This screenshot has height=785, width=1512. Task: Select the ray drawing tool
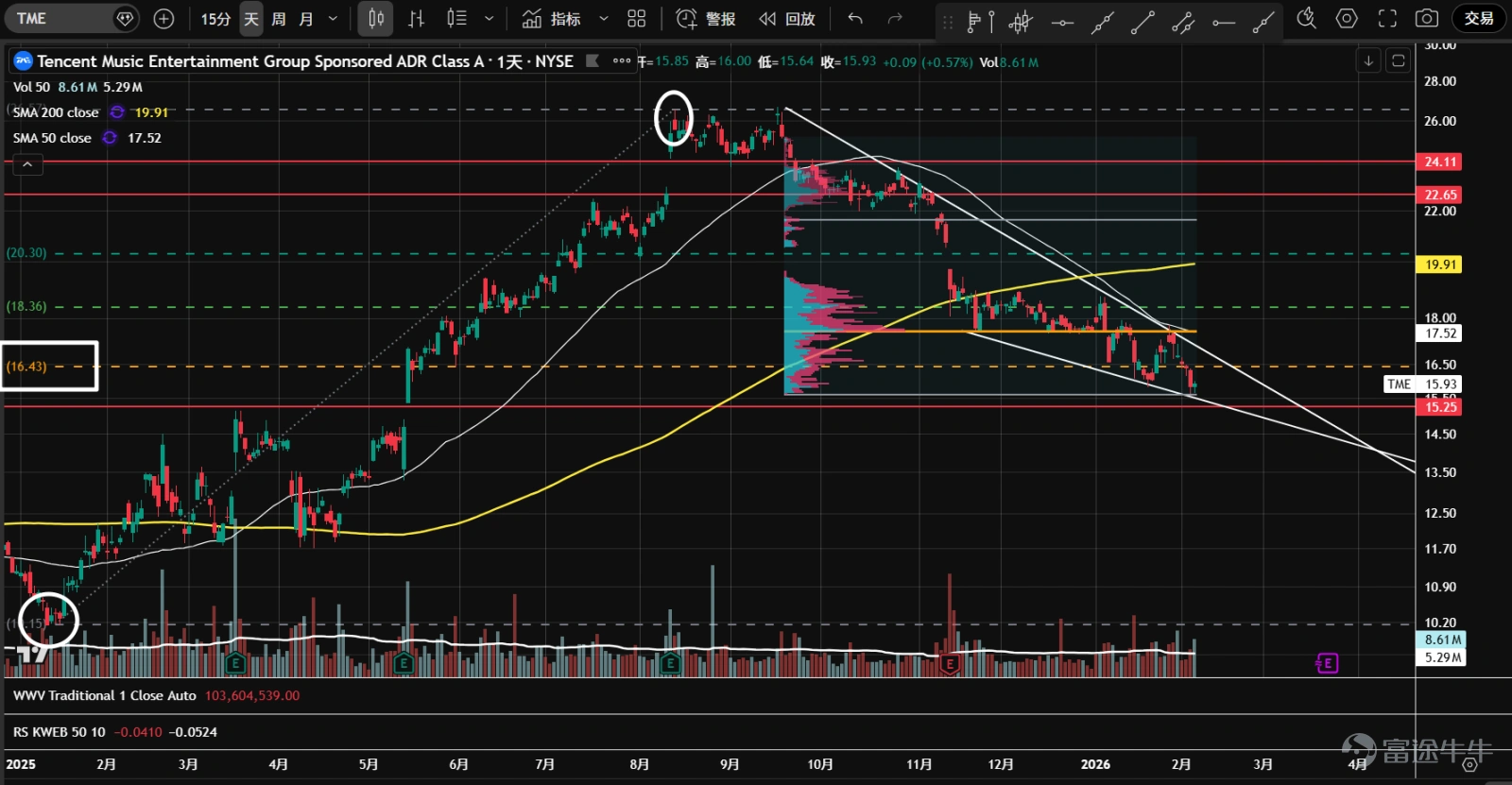coord(1263,21)
